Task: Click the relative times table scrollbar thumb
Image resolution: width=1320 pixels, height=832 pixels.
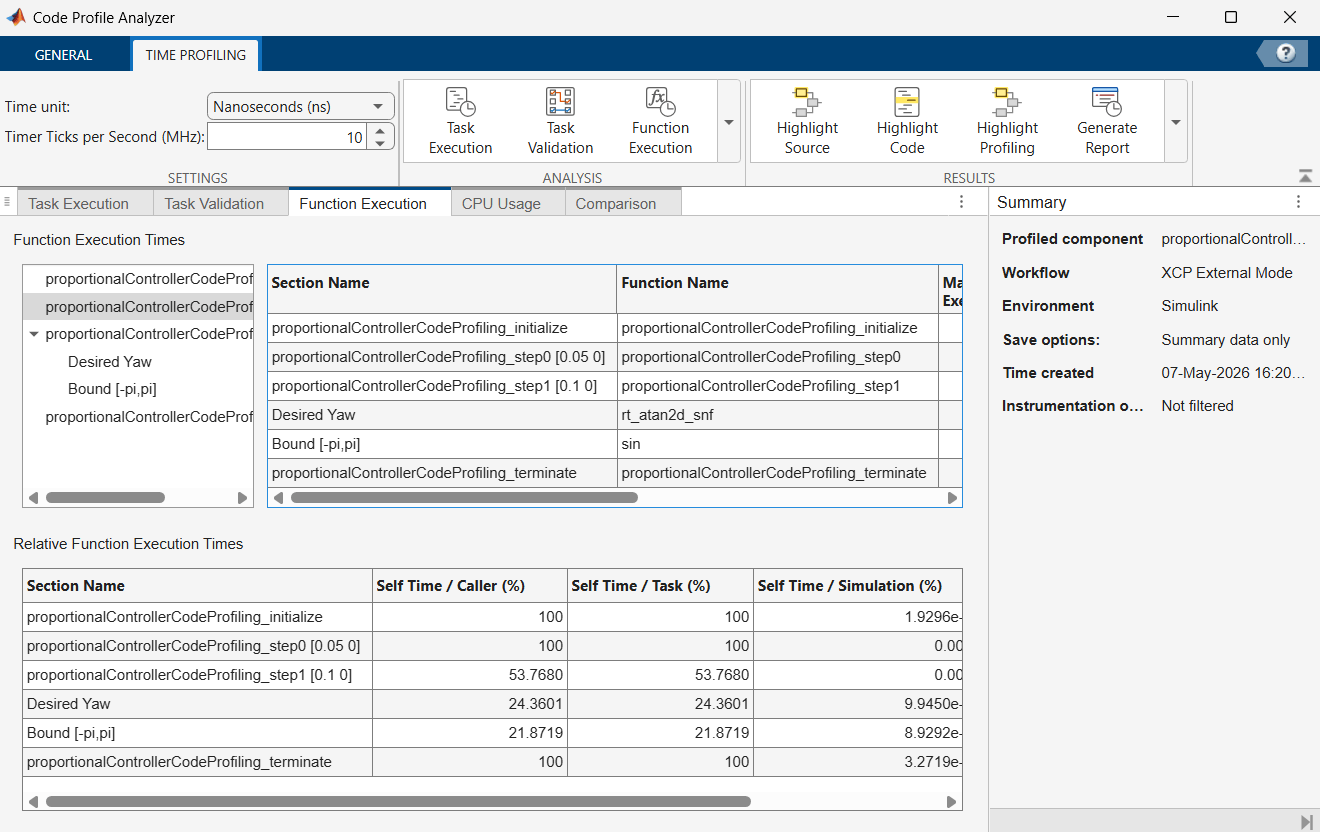Action: (398, 801)
